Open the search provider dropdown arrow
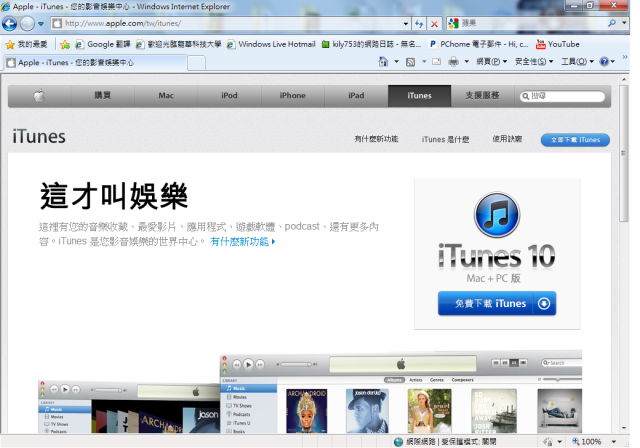640x448 pixels. tap(624, 23)
